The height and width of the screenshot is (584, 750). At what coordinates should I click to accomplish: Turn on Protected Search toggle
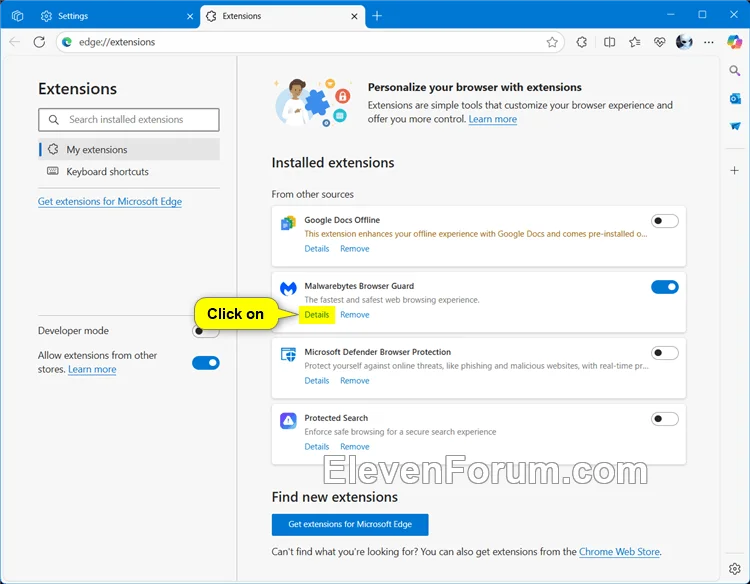click(x=664, y=419)
